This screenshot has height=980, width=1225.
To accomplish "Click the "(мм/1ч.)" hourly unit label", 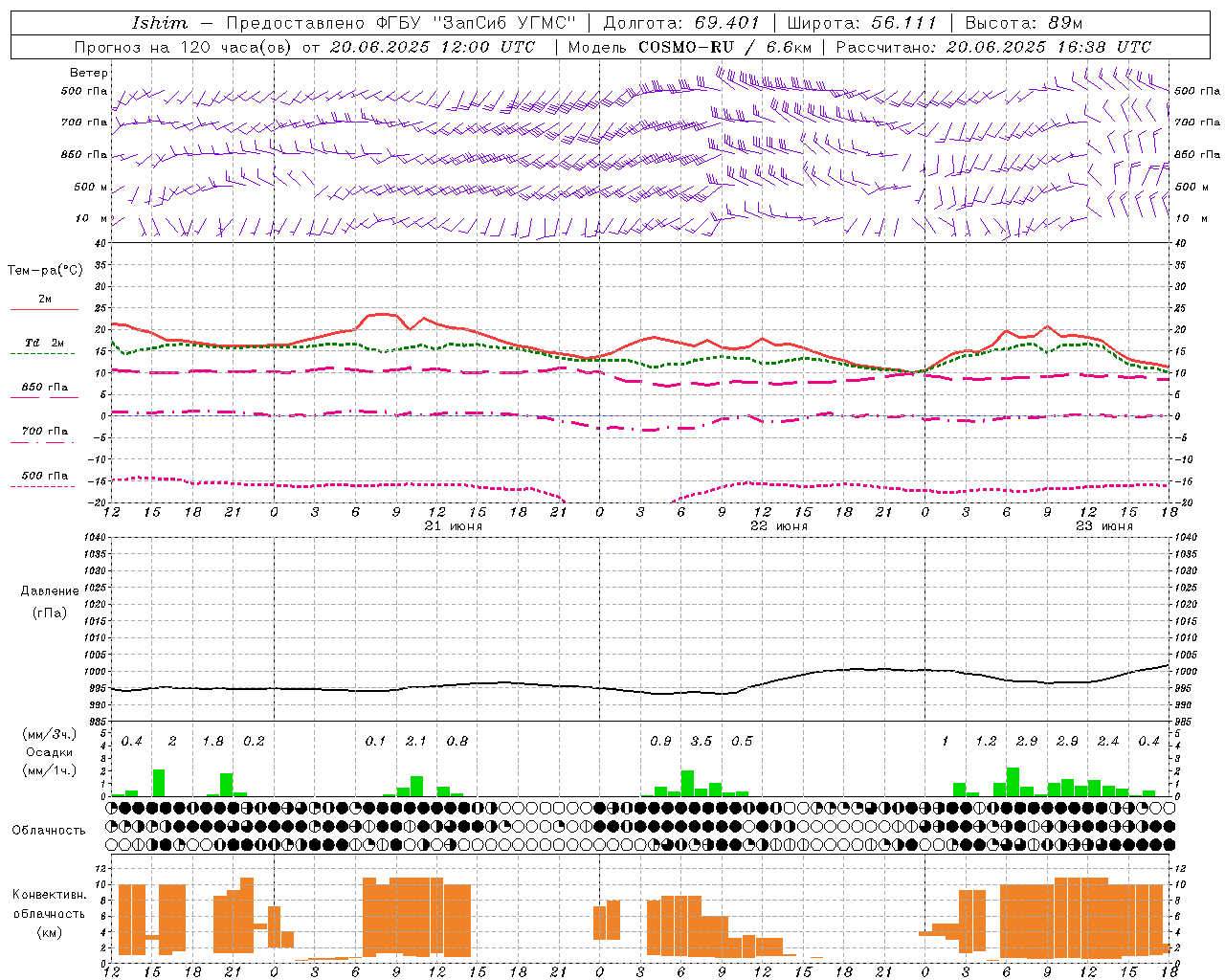I will pyautogui.click(x=50, y=770).
